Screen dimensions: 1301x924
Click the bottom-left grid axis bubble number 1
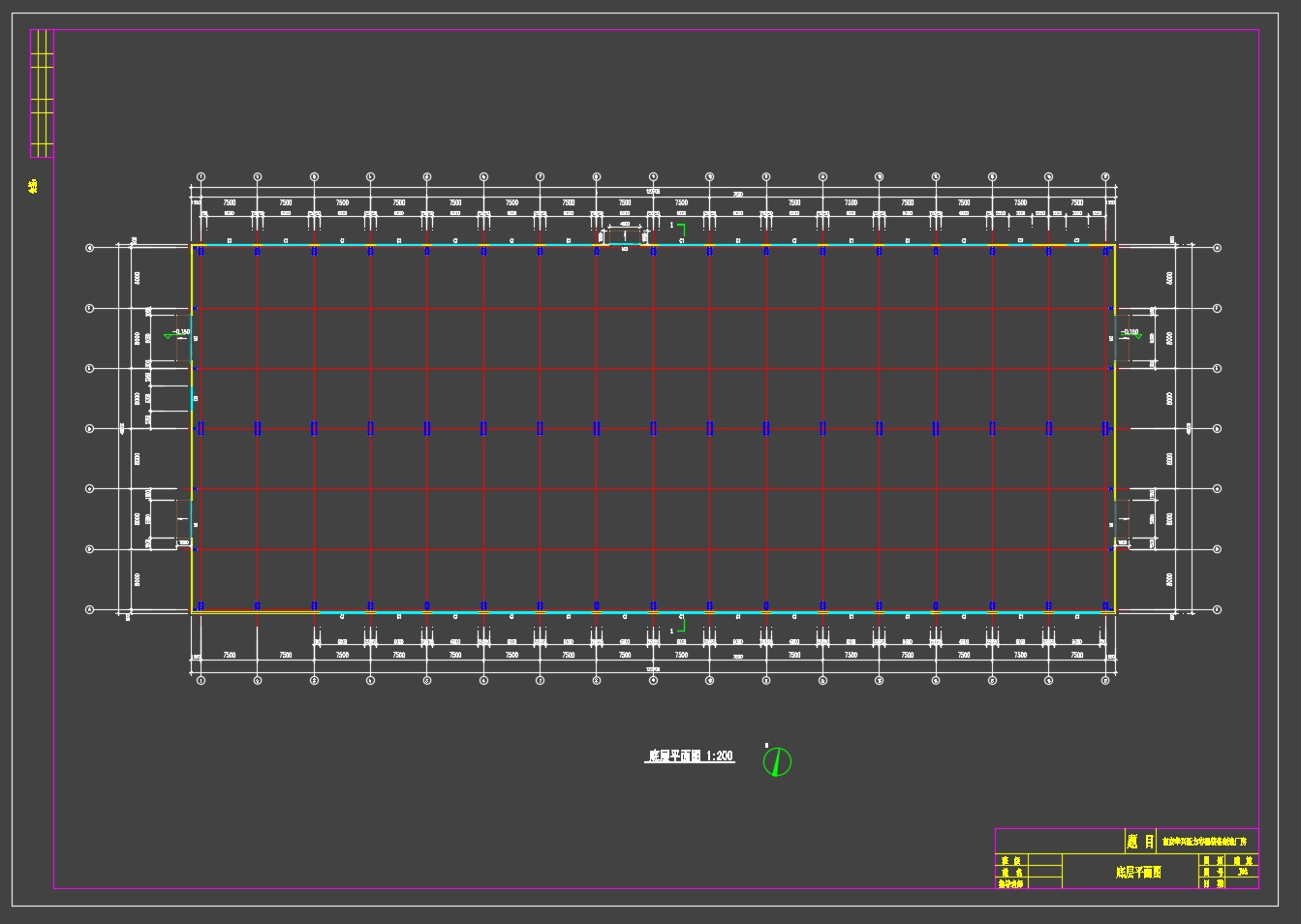(x=201, y=681)
